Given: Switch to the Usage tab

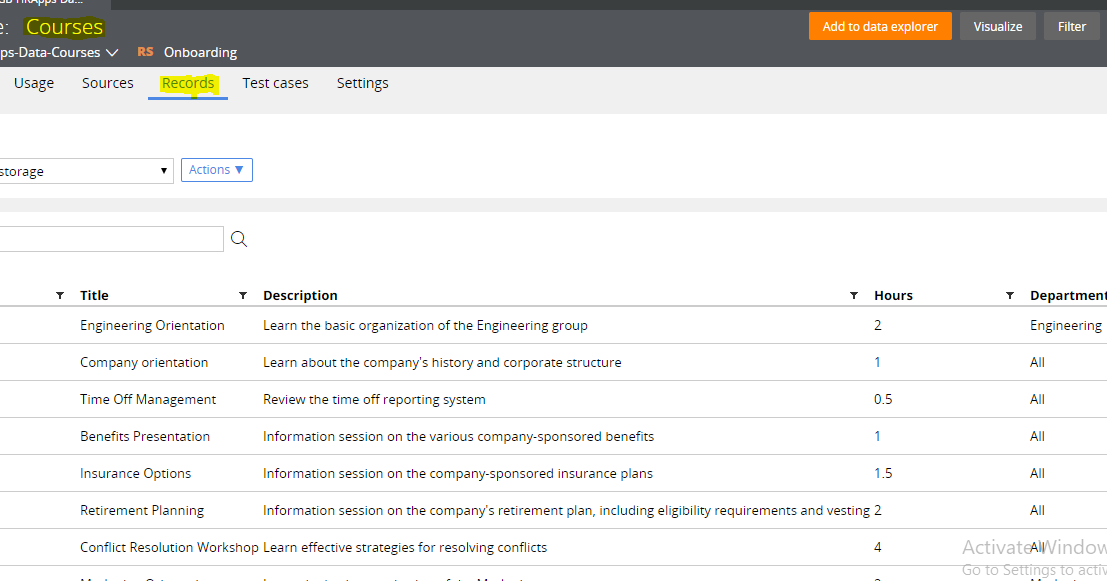Looking at the screenshot, I should pos(33,83).
